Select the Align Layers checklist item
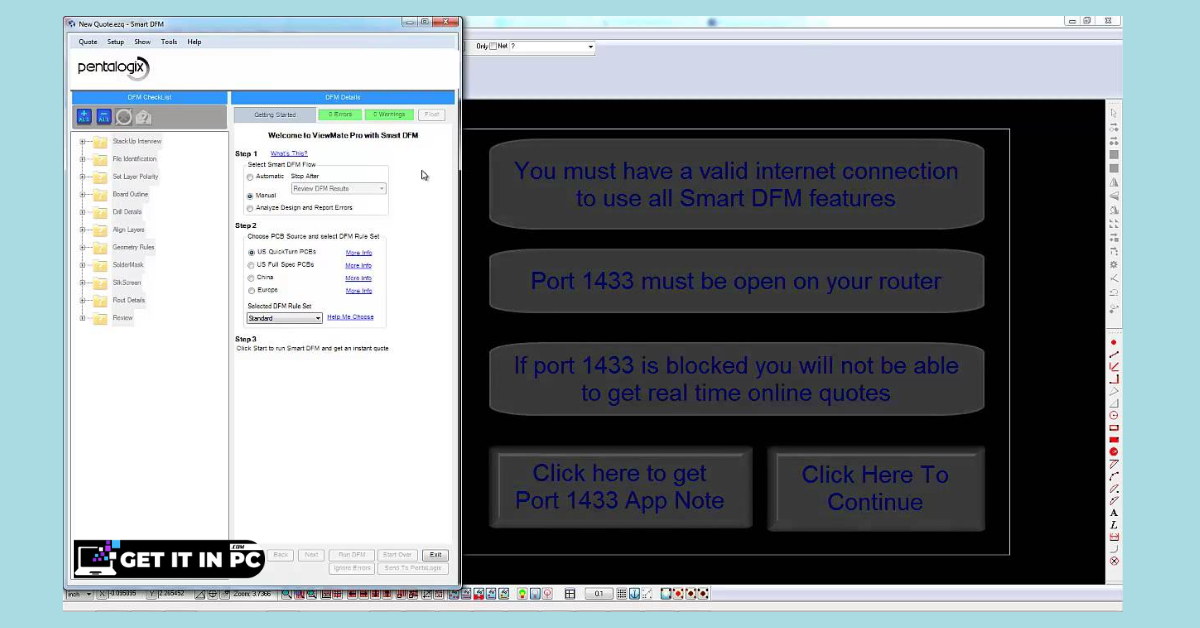 point(128,230)
